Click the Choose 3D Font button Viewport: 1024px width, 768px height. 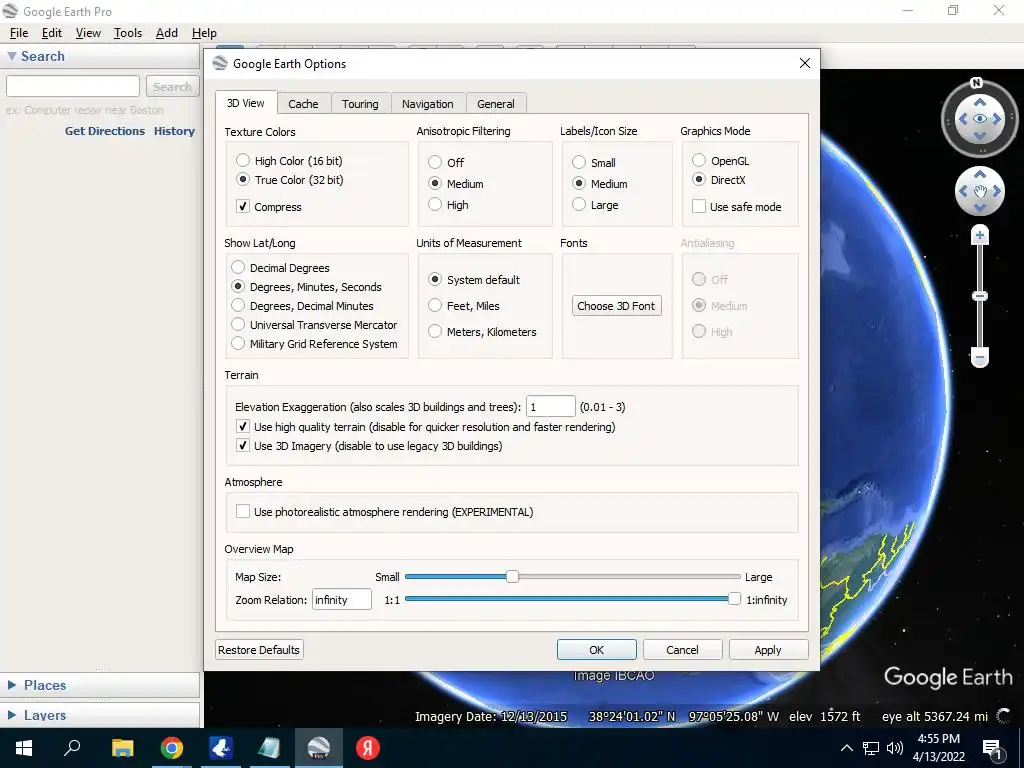(616, 306)
